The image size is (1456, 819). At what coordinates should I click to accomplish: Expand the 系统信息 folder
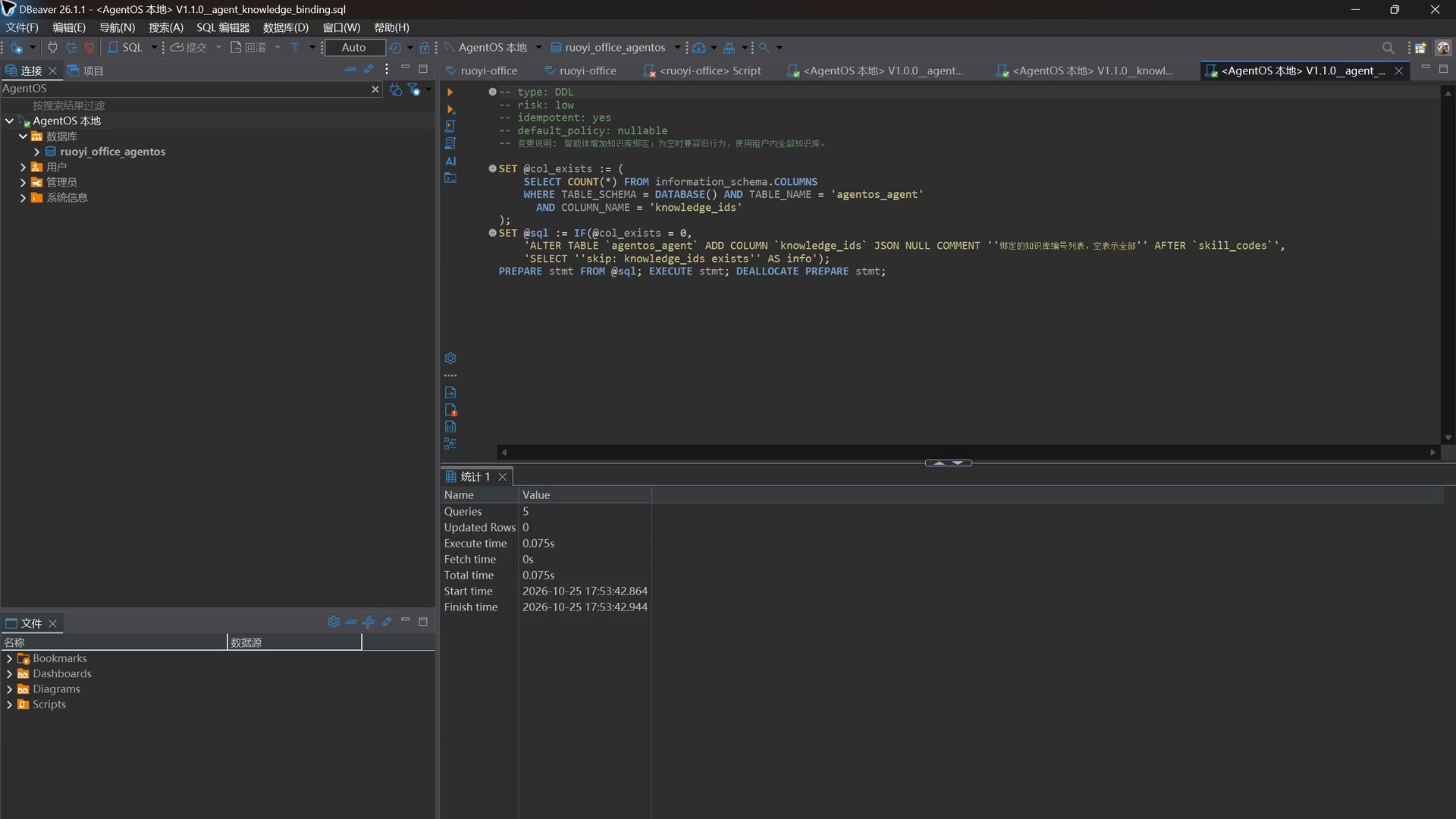coord(23,197)
